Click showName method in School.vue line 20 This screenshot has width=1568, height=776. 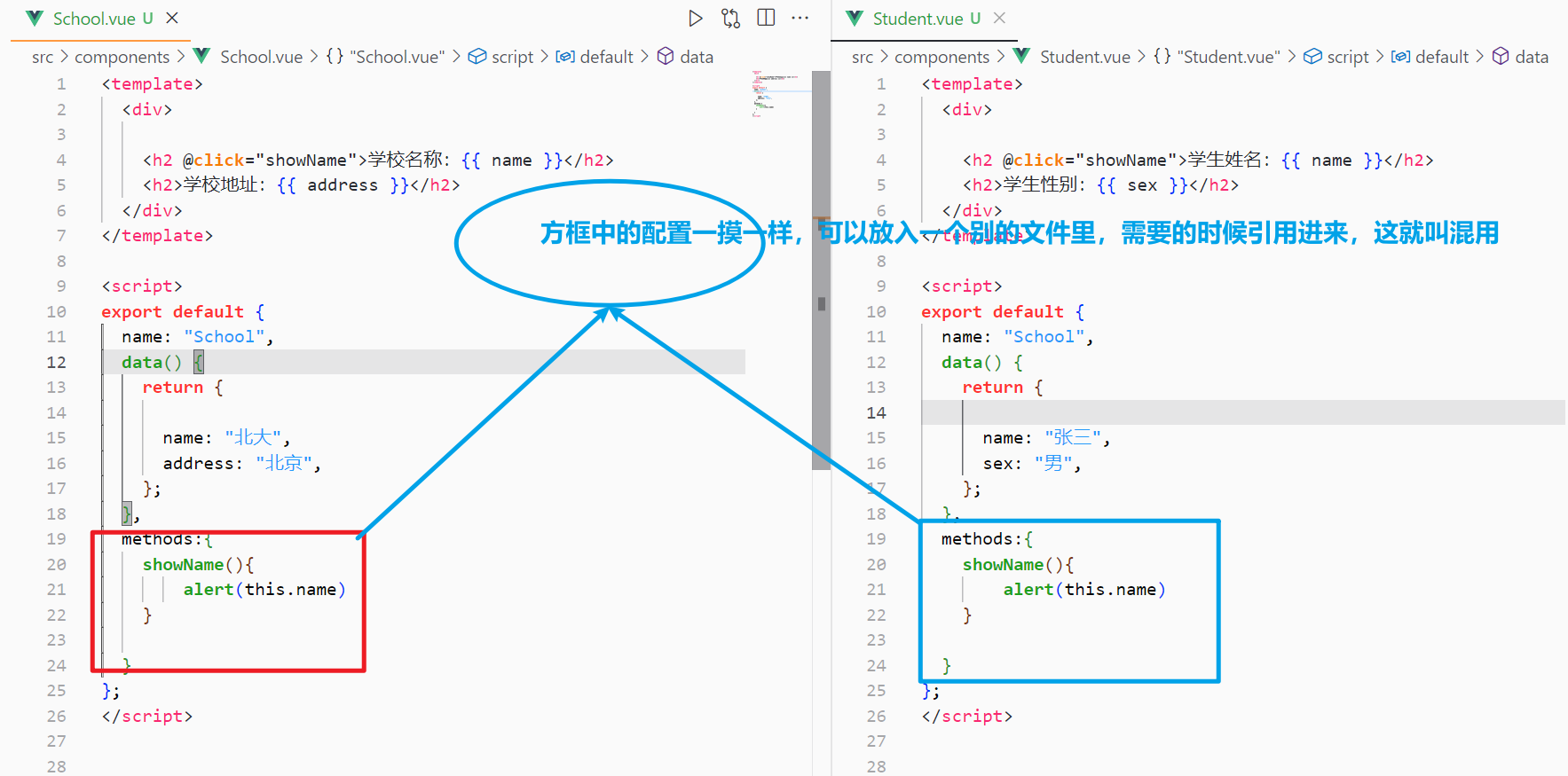[x=183, y=565]
